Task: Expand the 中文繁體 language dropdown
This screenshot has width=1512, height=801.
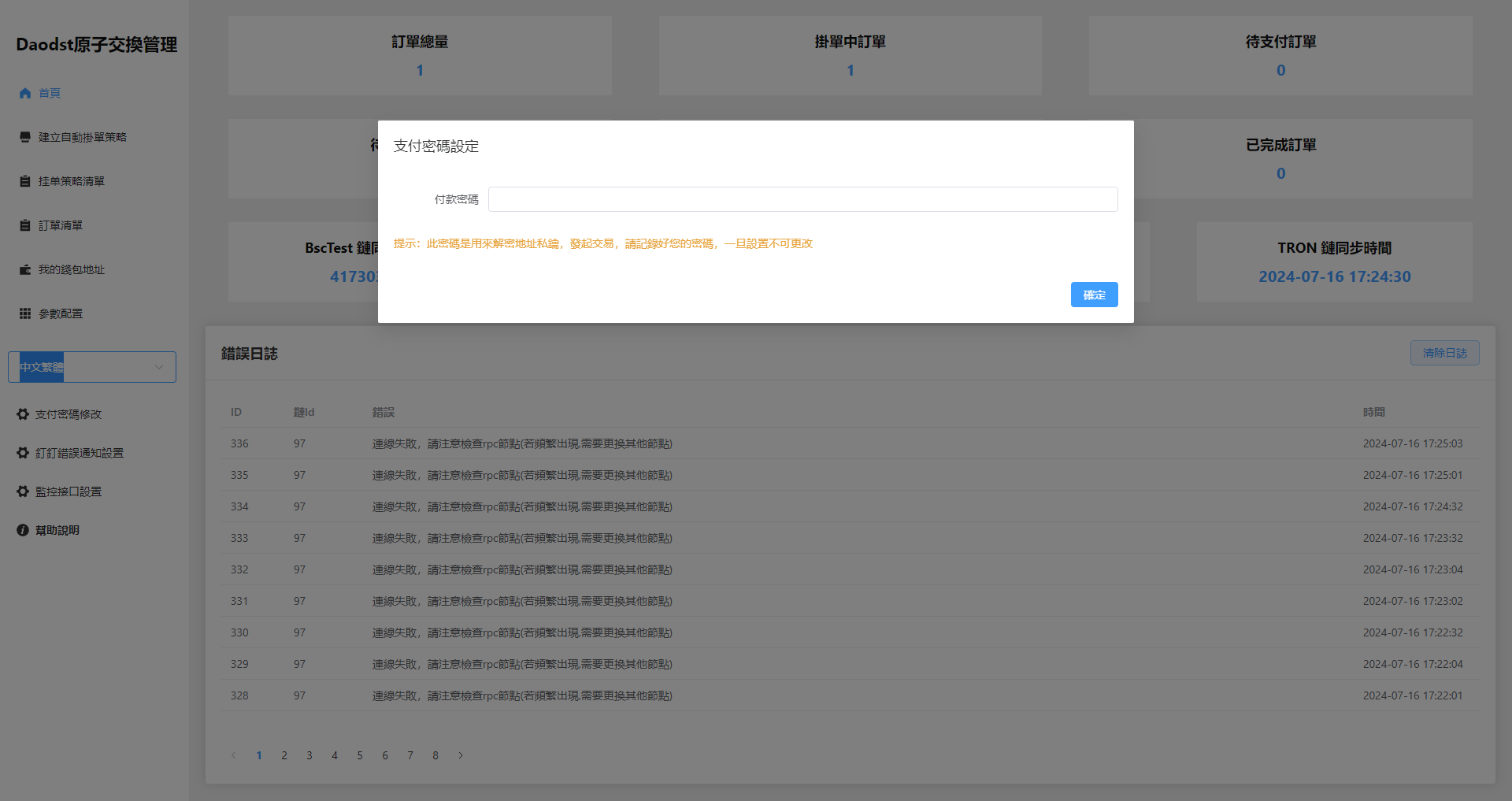Action: click(x=92, y=367)
